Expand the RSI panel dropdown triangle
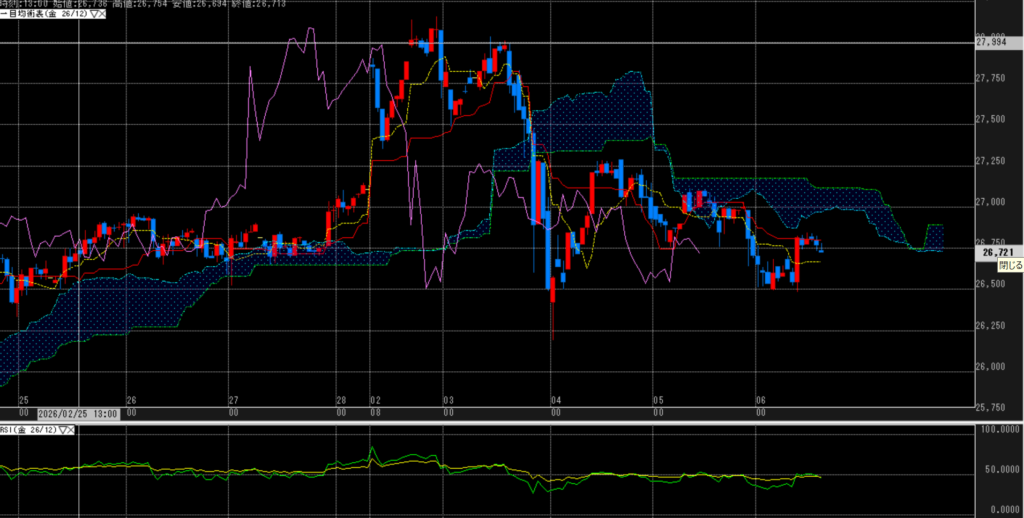This screenshot has width=1024, height=518. (x=62, y=430)
